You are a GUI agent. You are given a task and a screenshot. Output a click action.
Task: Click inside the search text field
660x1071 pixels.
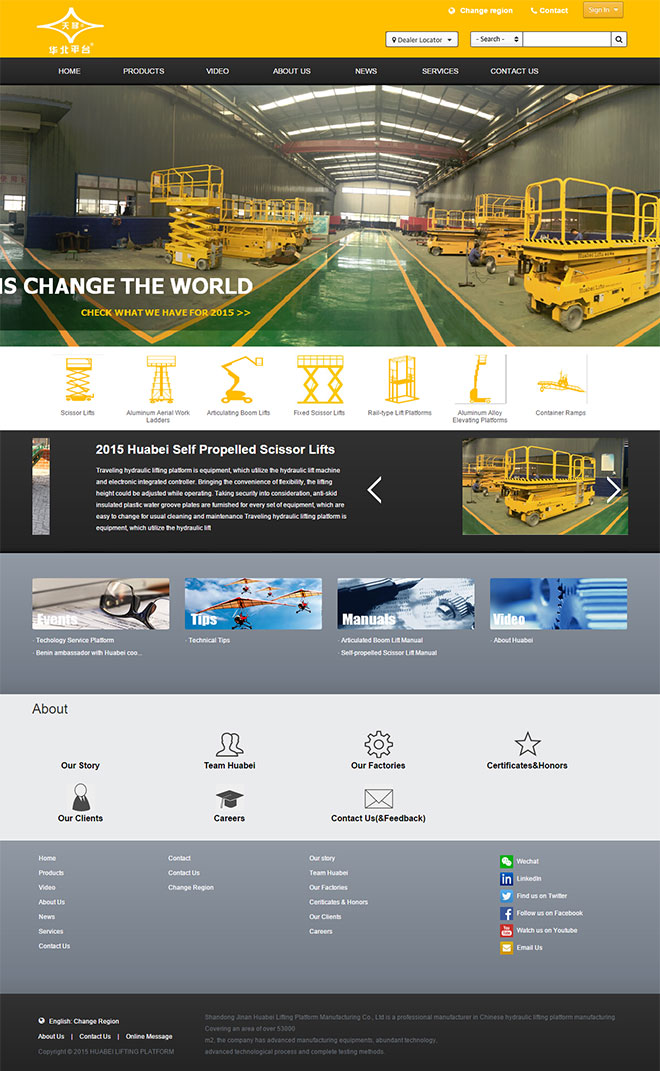click(x=566, y=39)
